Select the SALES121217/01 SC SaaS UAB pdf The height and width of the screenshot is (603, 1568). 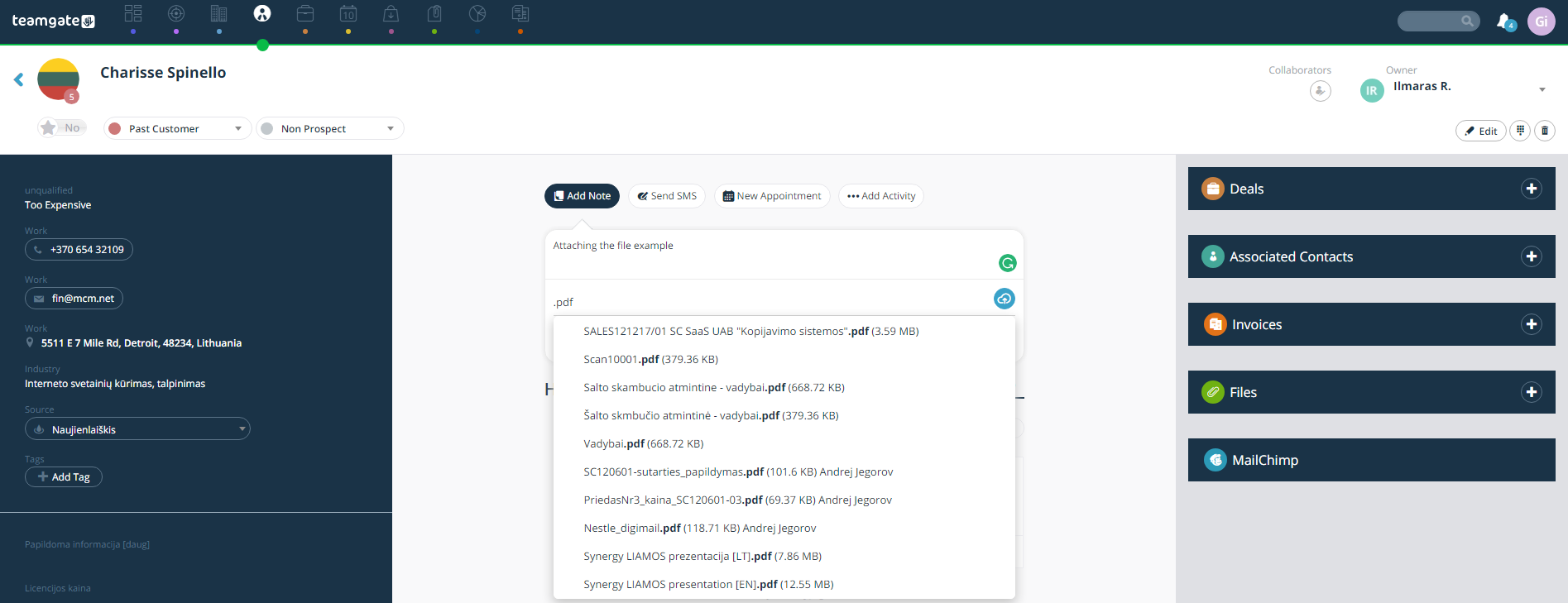click(784, 331)
